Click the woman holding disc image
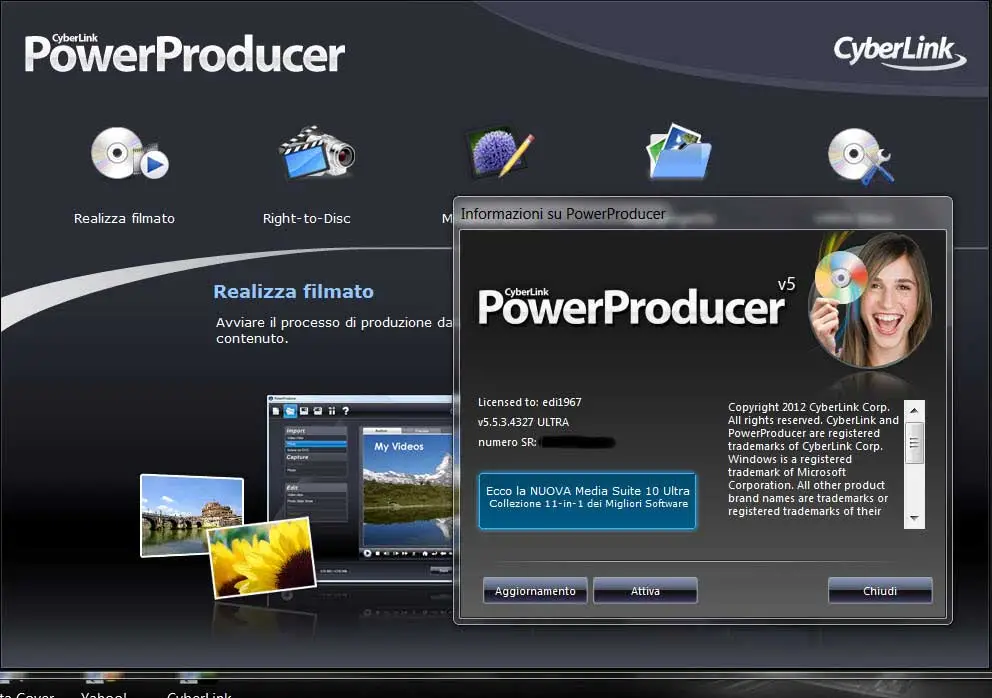992x698 pixels. (872, 300)
